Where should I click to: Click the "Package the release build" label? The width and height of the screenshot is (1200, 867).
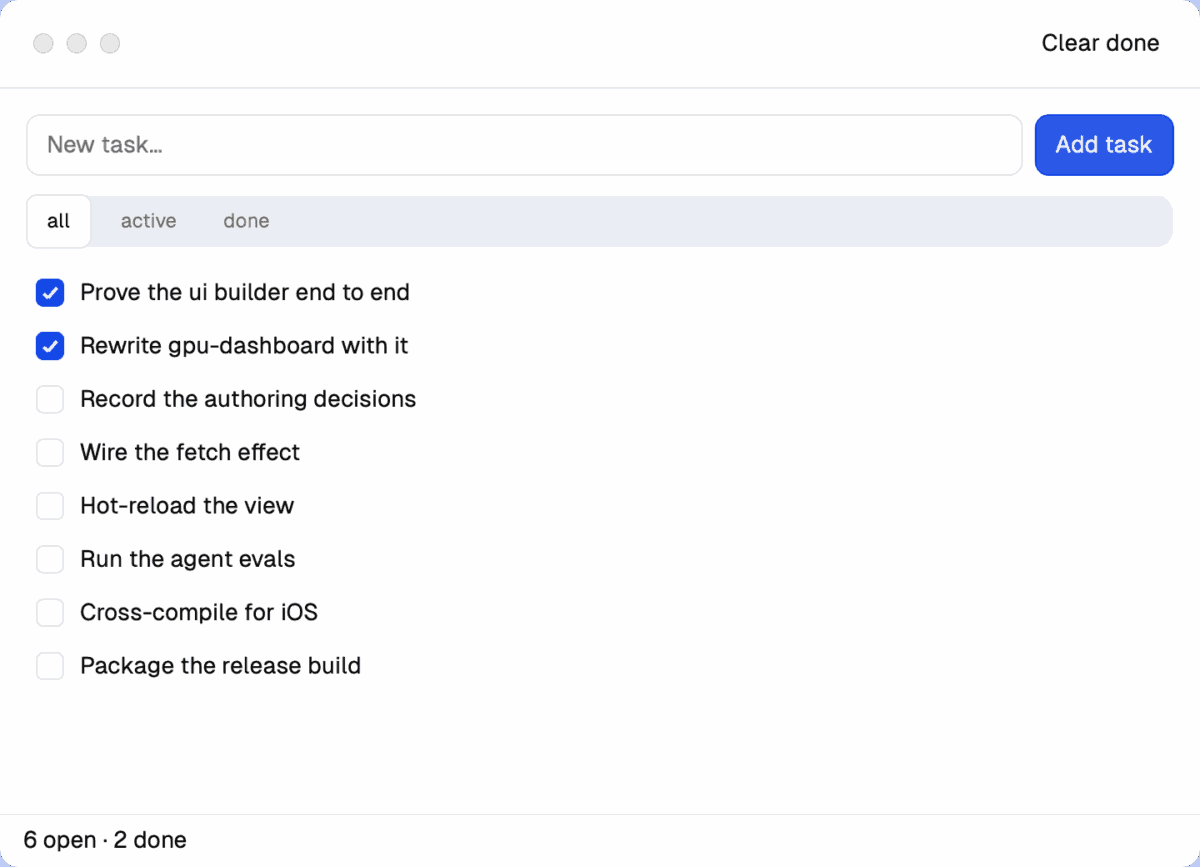220,666
